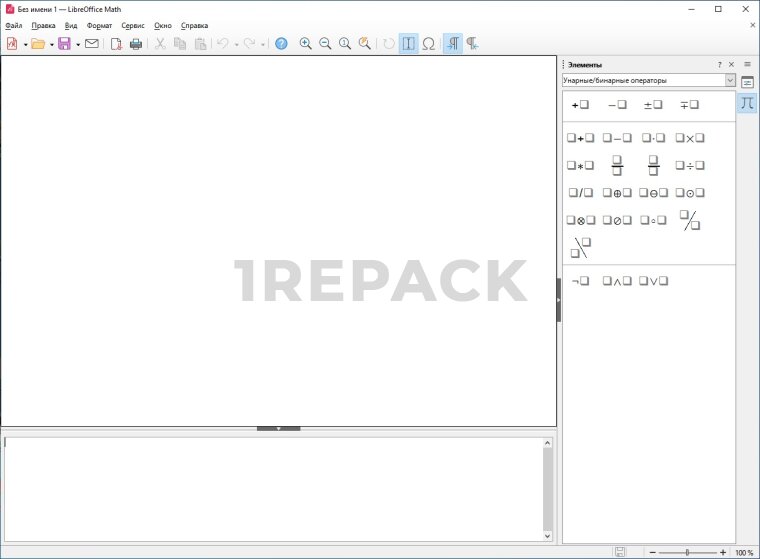The height and width of the screenshot is (559, 760).
Task: Click the Zoom In magnifier icon
Action: (x=305, y=44)
